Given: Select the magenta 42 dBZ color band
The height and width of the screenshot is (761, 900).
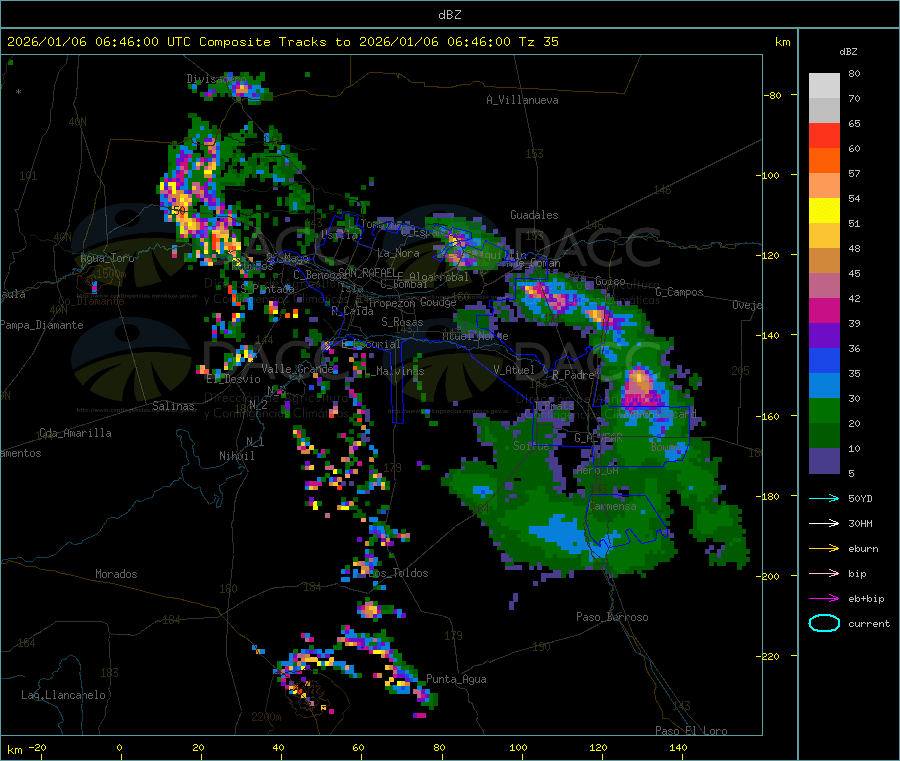Looking at the screenshot, I should [x=824, y=310].
